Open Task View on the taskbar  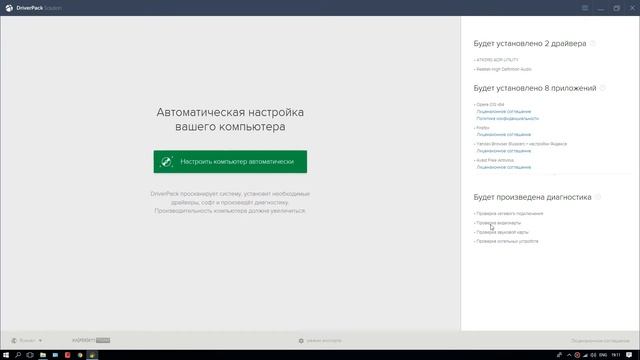click(30, 355)
